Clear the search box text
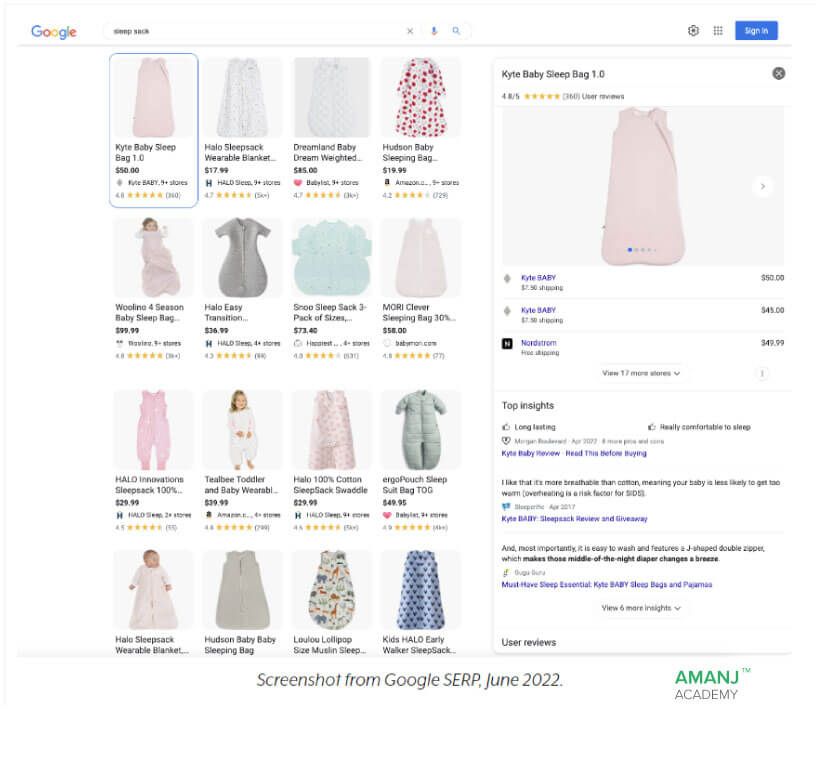The height and width of the screenshot is (762, 823). [410, 31]
